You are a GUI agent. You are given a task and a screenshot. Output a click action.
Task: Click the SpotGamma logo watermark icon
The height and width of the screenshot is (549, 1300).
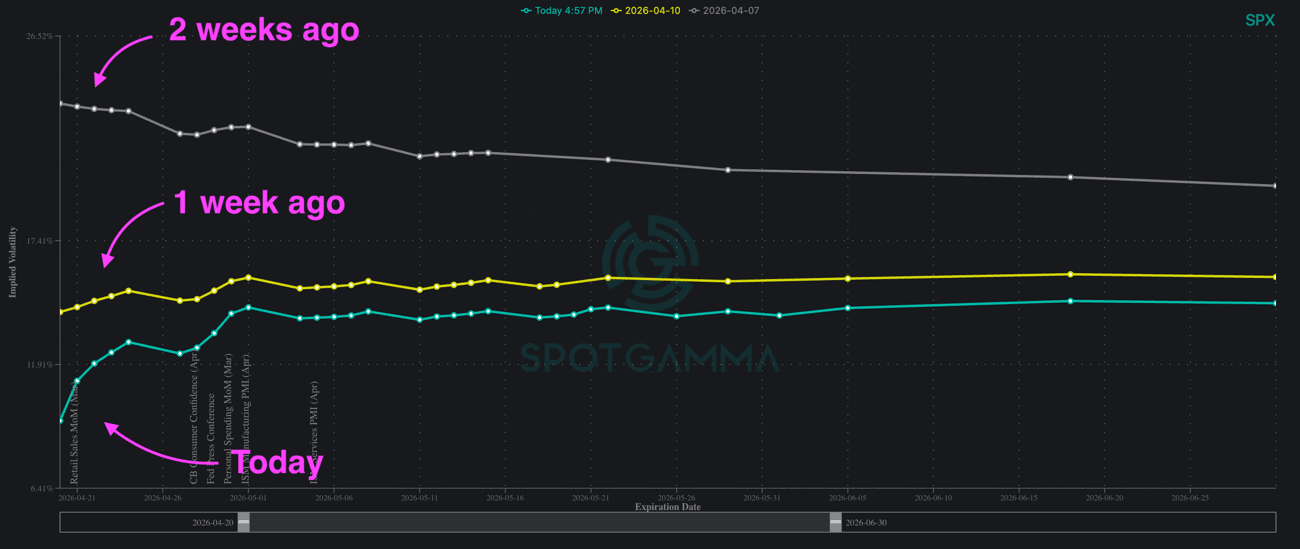[650, 262]
